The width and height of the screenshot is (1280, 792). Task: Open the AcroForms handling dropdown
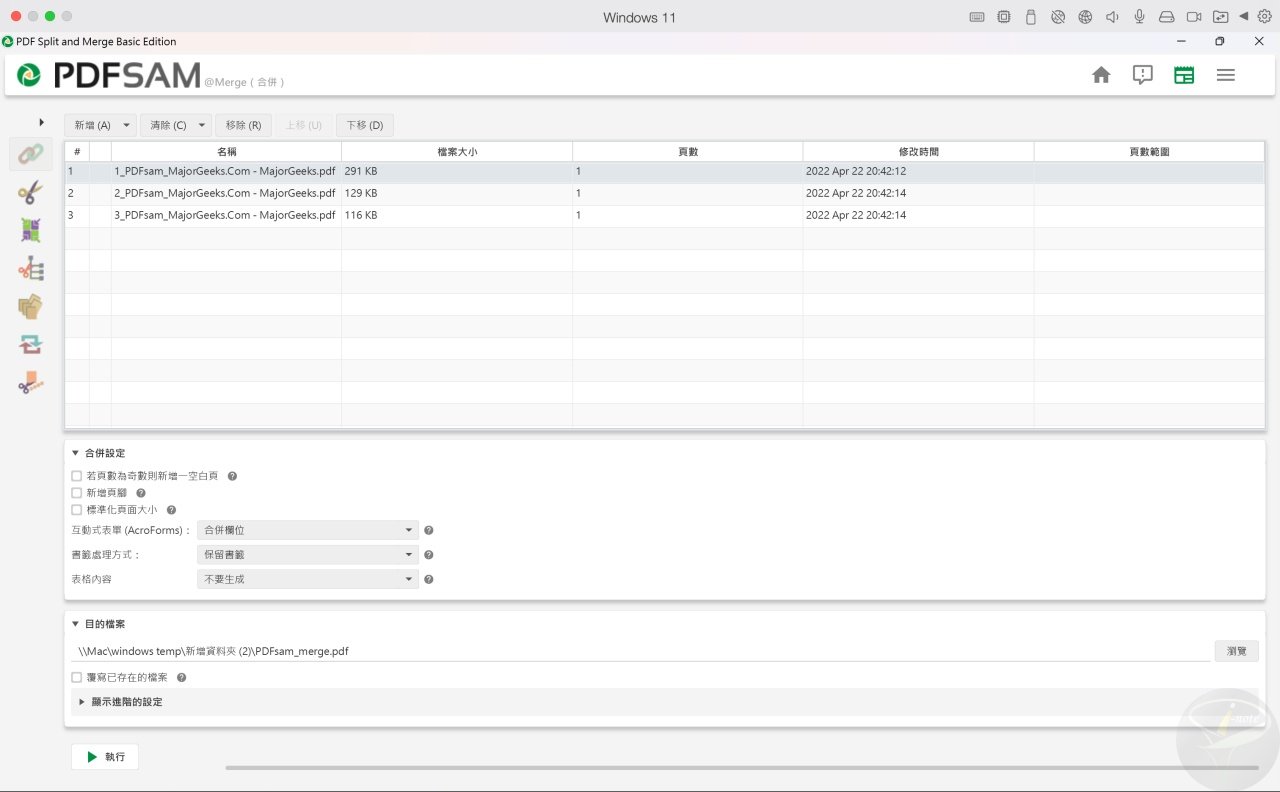point(307,530)
